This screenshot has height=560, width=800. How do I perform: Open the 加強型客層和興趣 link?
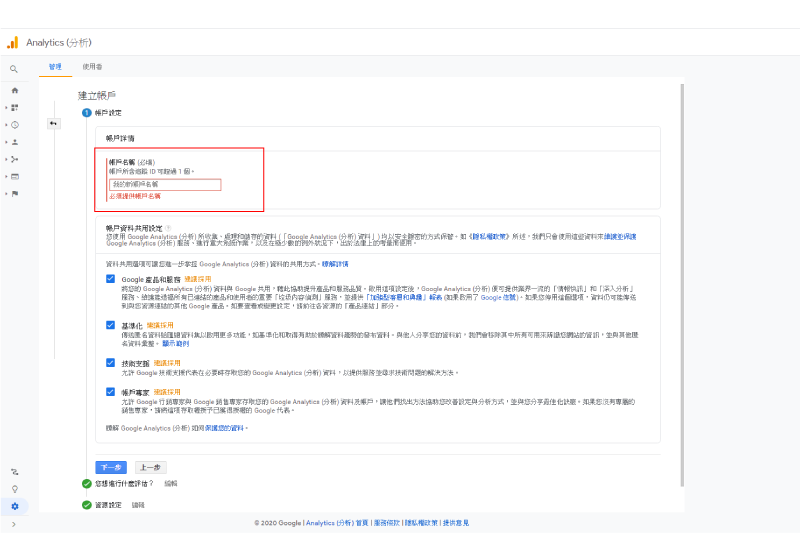pos(404,297)
